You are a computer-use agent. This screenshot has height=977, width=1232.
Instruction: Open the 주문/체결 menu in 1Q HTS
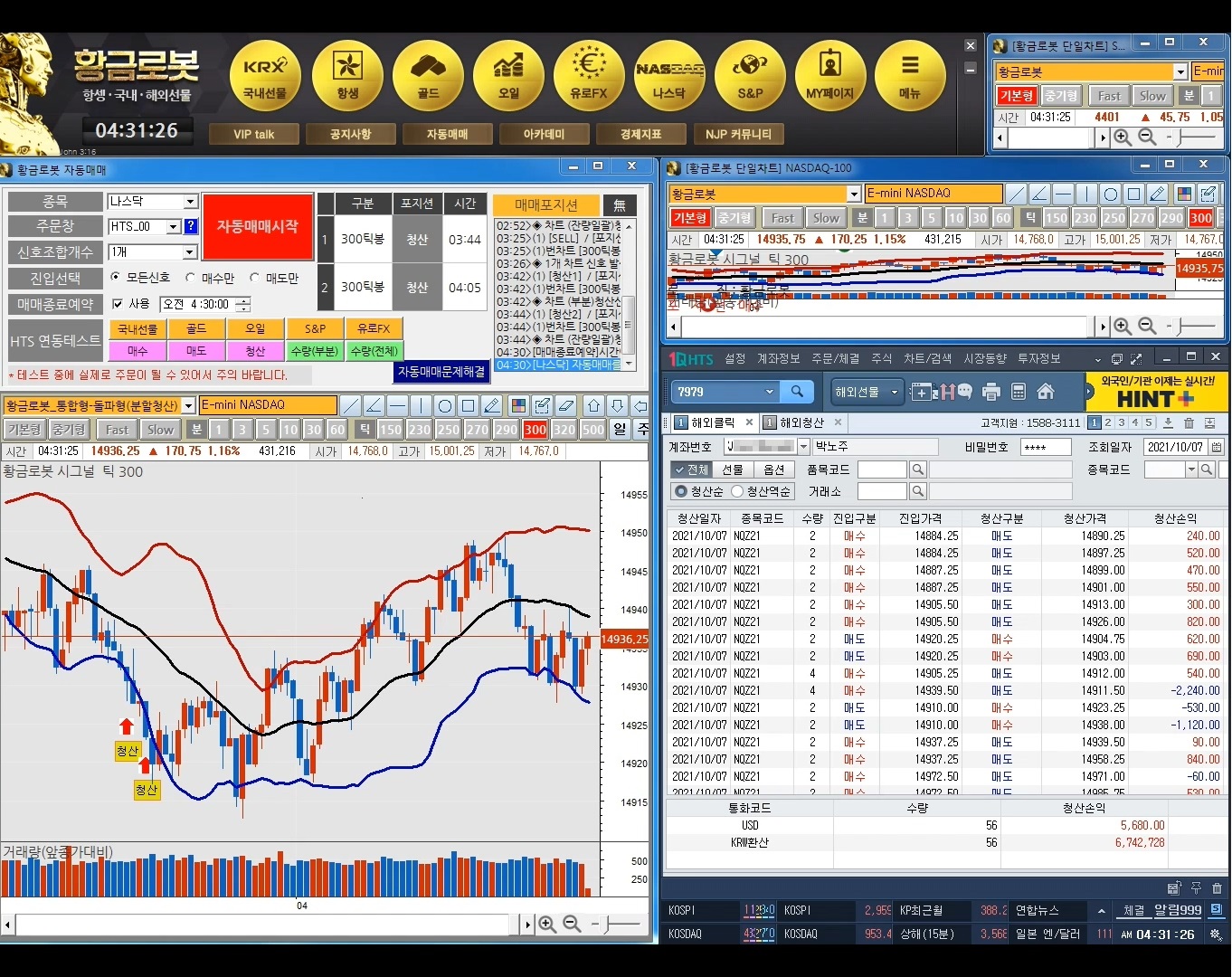[835, 359]
